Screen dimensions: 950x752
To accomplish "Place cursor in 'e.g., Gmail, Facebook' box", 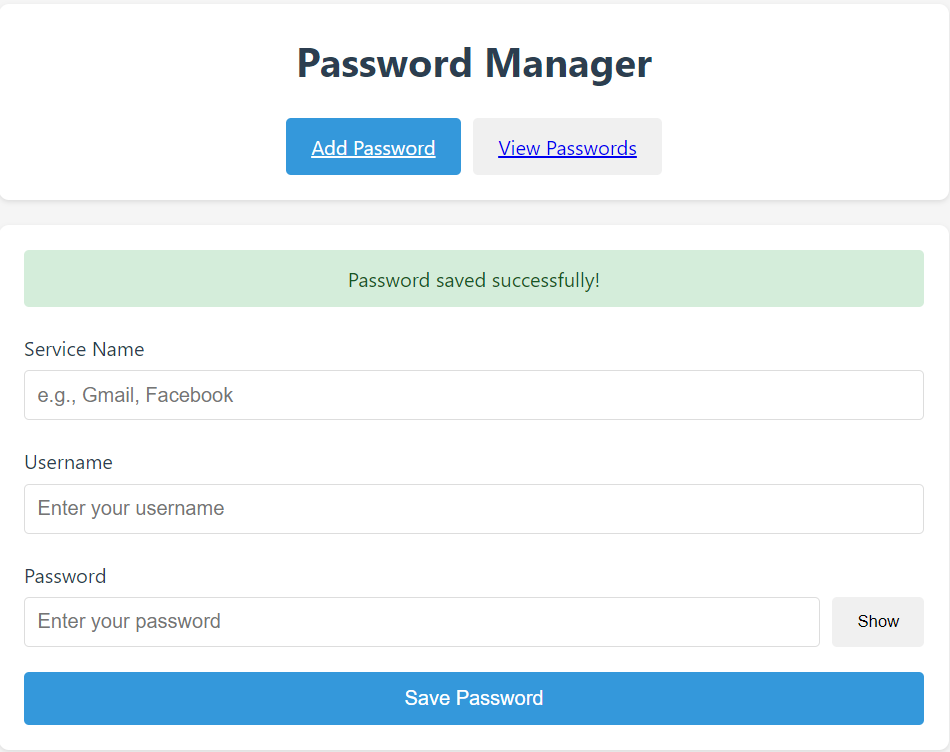I will (x=473, y=395).
